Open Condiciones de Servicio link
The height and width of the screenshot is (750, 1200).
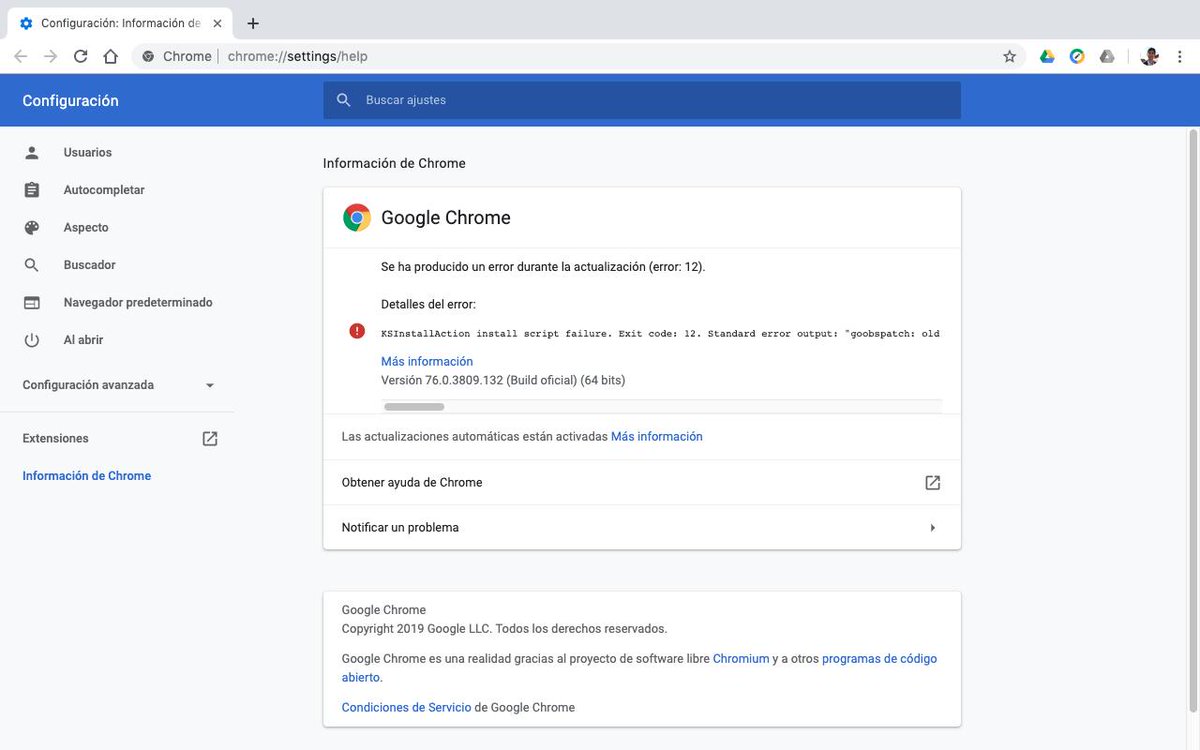pos(406,707)
